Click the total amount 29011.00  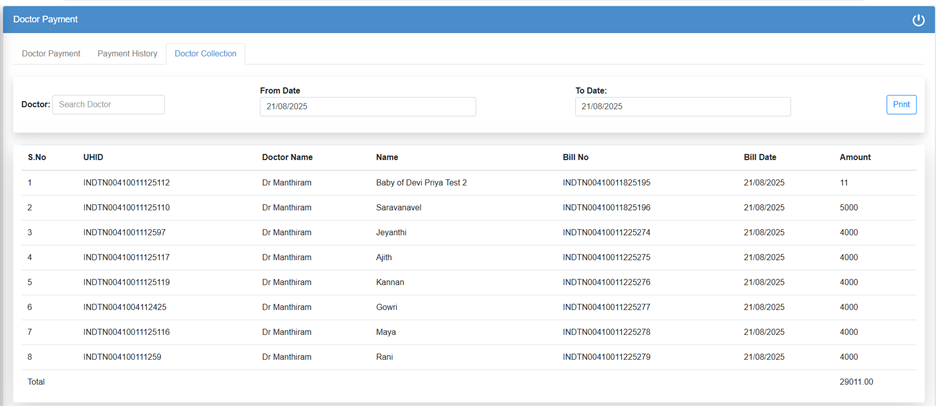coord(858,382)
